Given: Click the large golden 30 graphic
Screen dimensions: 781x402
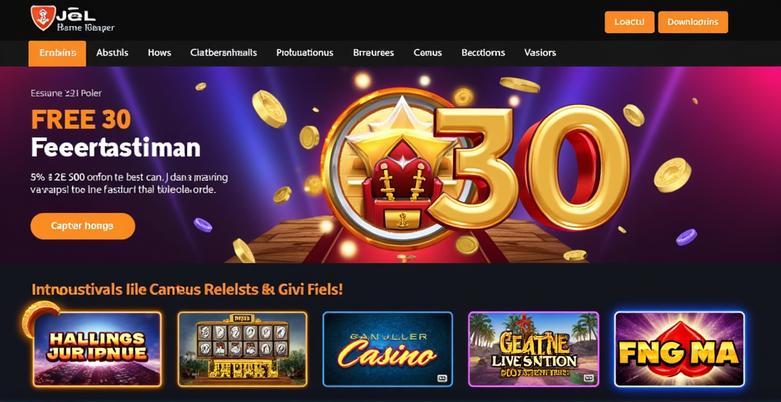Looking at the screenshot, I should pyautogui.click(x=530, y=167).
